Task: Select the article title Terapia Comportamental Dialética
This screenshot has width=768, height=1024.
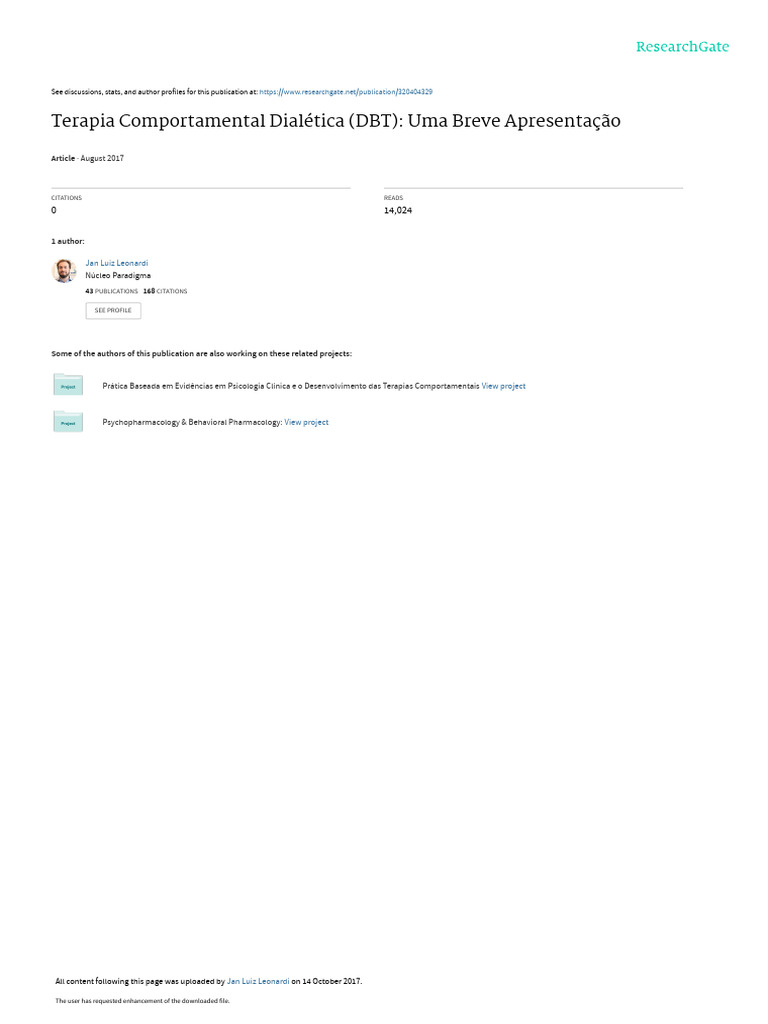Action: click(x=336, y=121)
